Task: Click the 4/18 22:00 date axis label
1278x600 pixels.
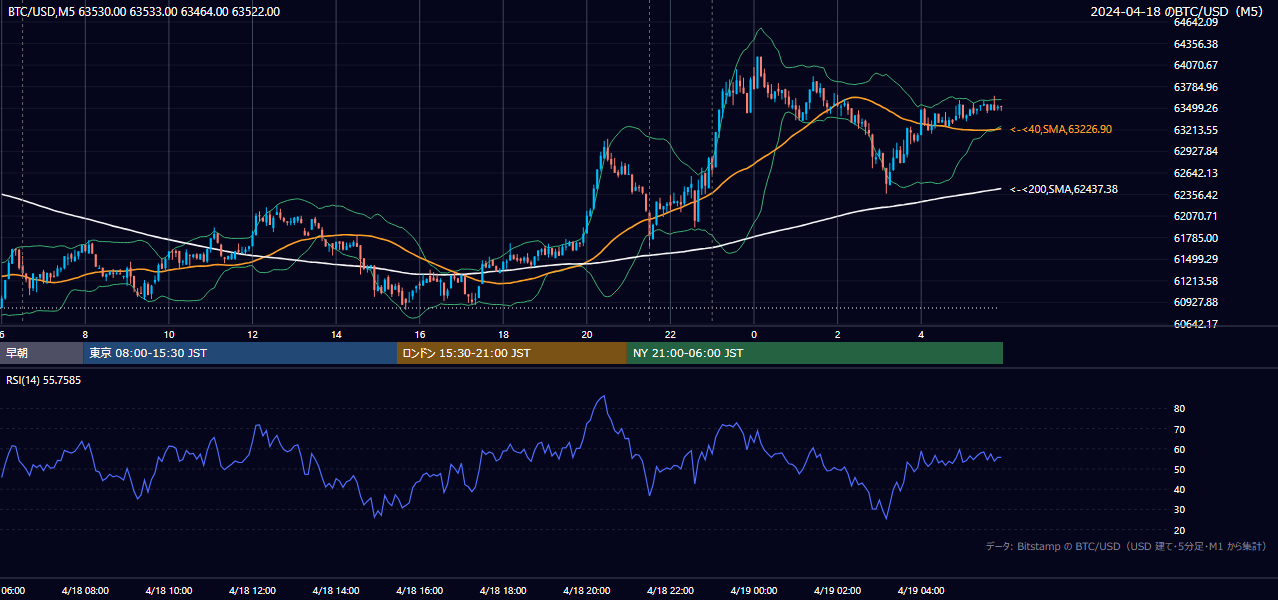Action: coord(670,591)
